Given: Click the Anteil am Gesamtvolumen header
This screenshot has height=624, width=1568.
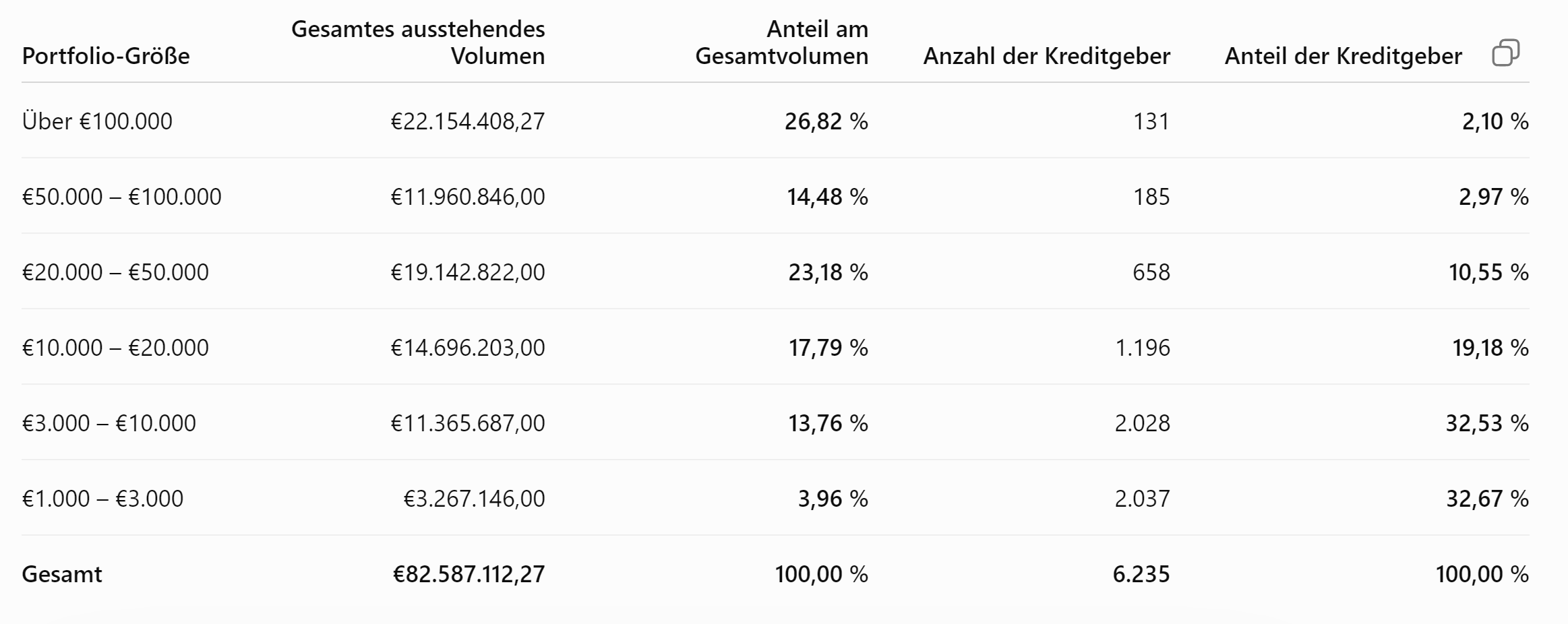Looking at the screenshot, I should (x=782, y=42).
